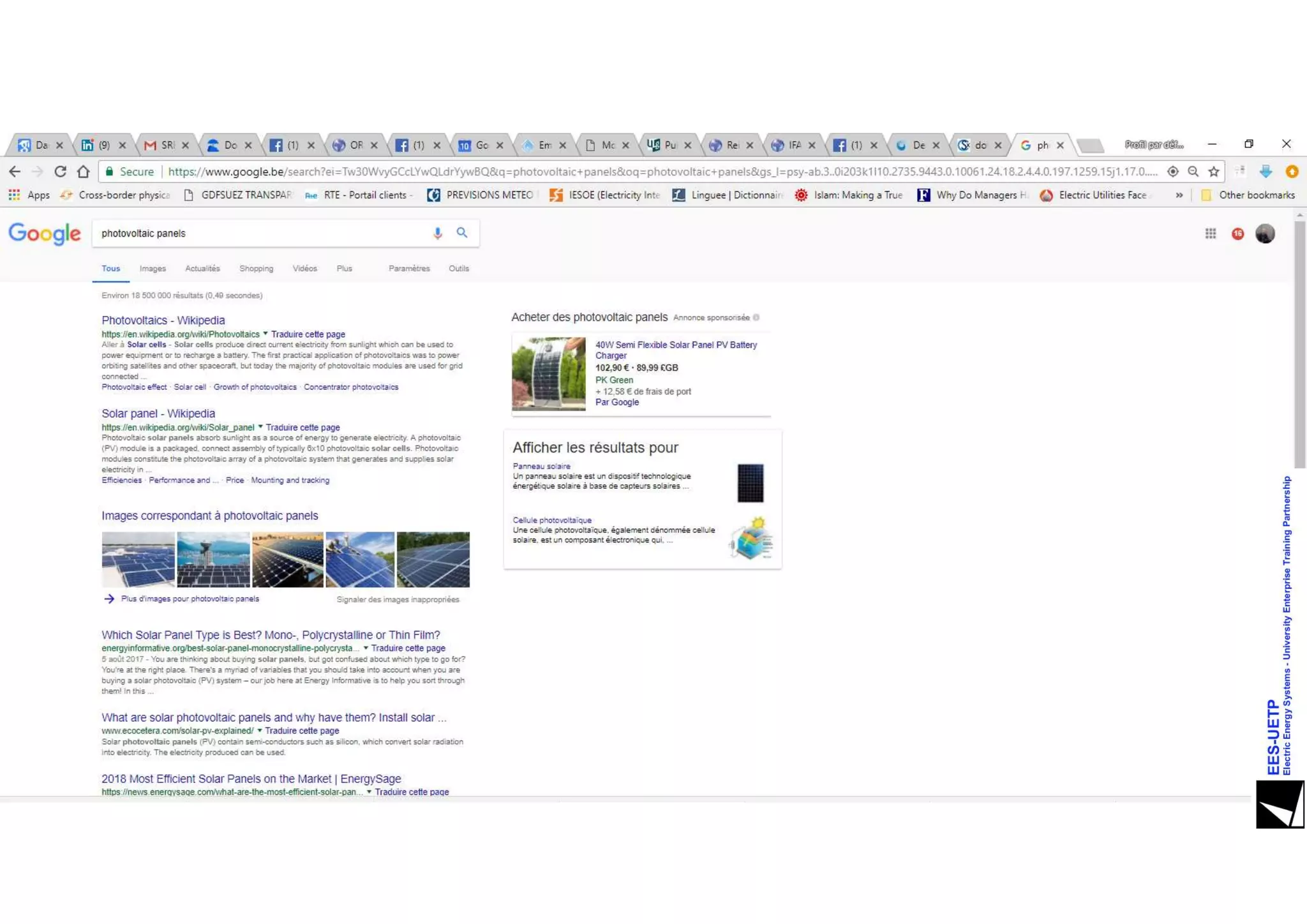
Task: Click the browser home icon
Action: point(83,172)
